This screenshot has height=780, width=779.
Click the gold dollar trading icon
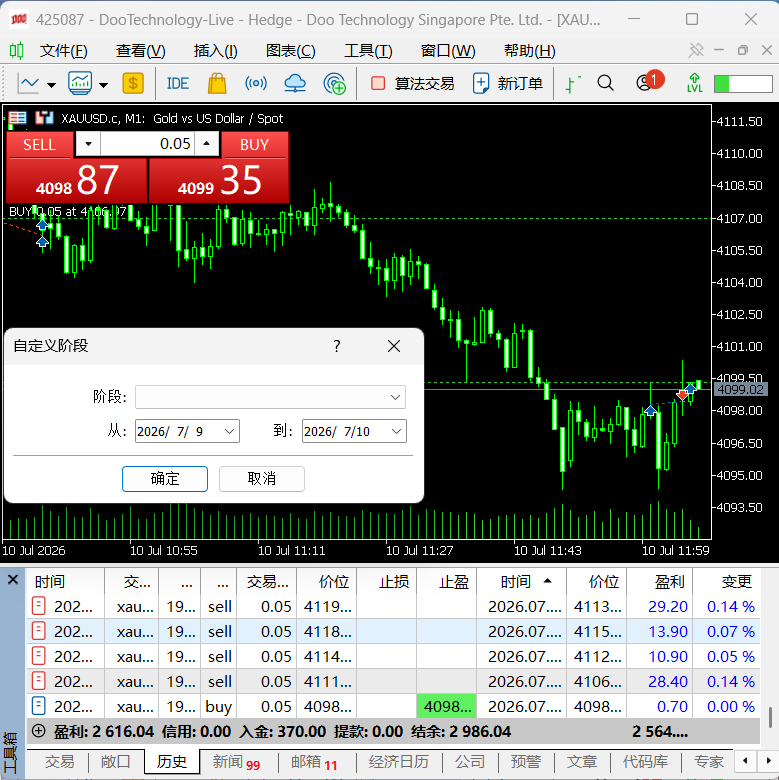click(133, 84)
